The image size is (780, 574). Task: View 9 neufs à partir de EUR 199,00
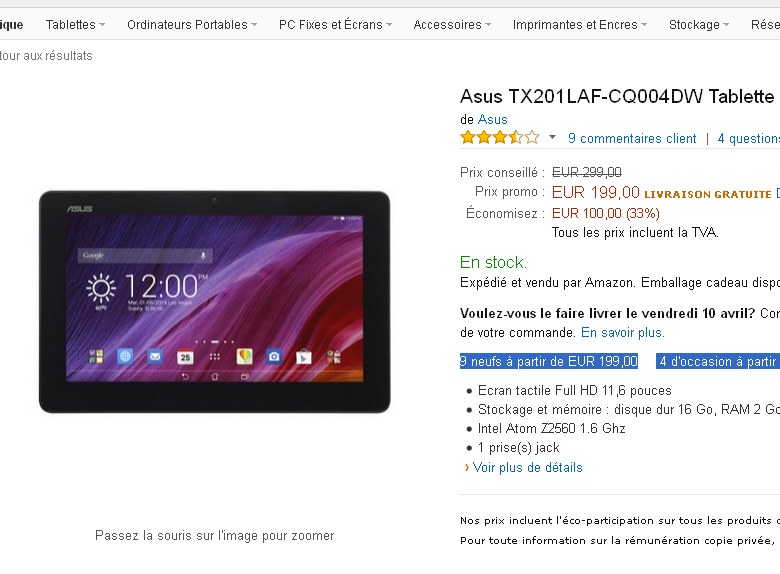pyautogui.click(x=549, y=361)
